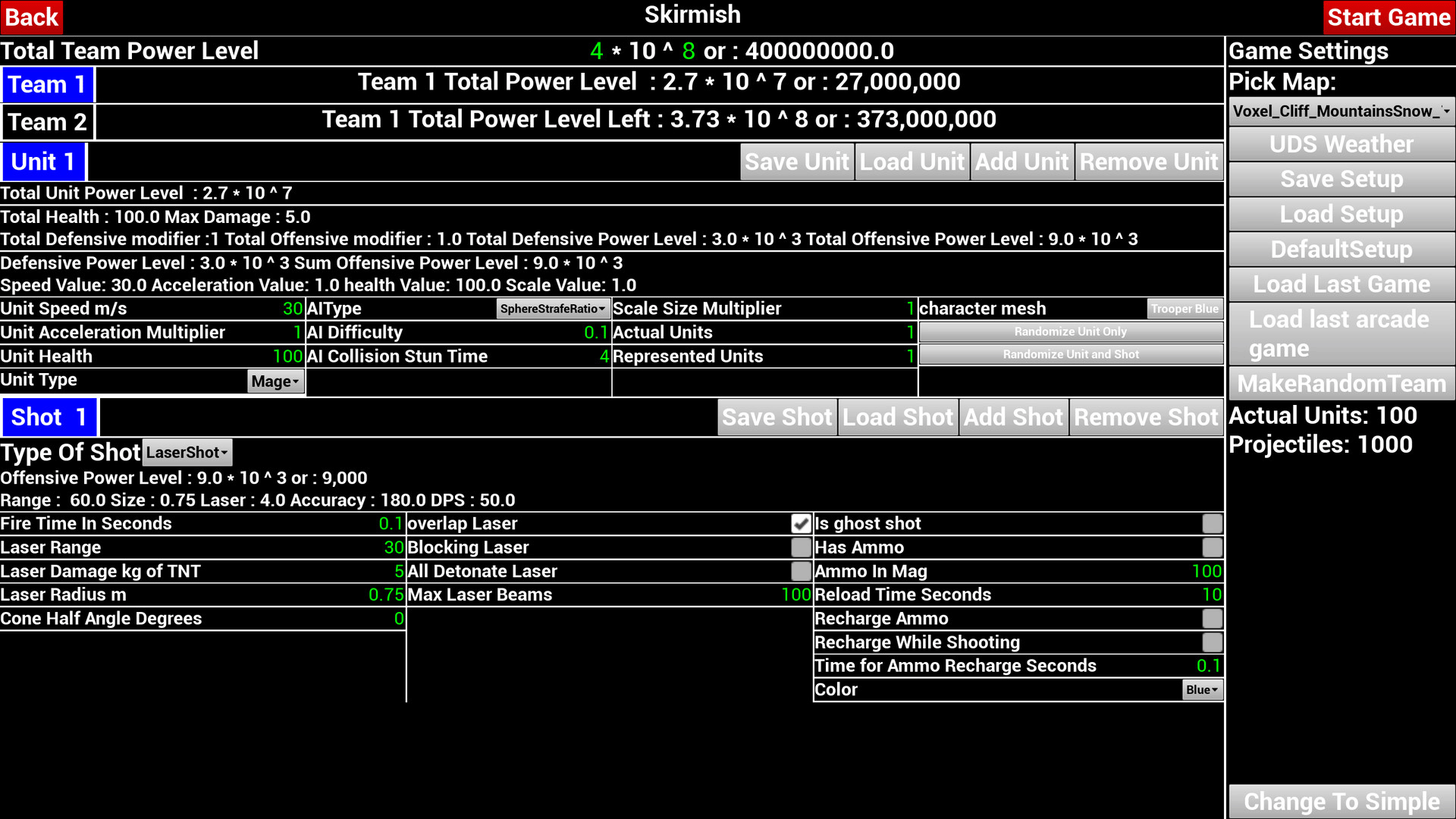The height and width of the screenshot is (819, 1456).
Task: Select the Unit 1 tab
Action: click(43, 162)
